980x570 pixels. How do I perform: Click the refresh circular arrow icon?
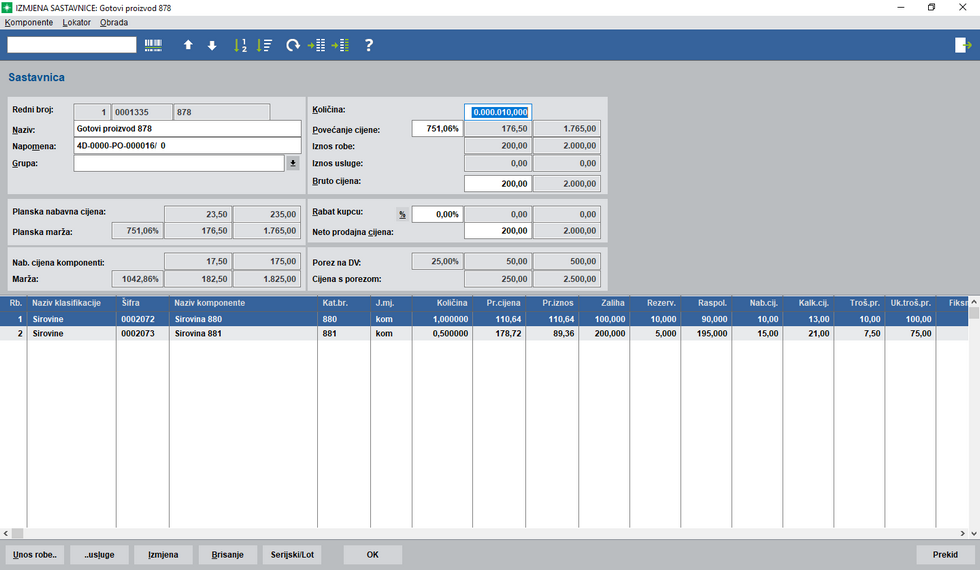click(292, 45)
